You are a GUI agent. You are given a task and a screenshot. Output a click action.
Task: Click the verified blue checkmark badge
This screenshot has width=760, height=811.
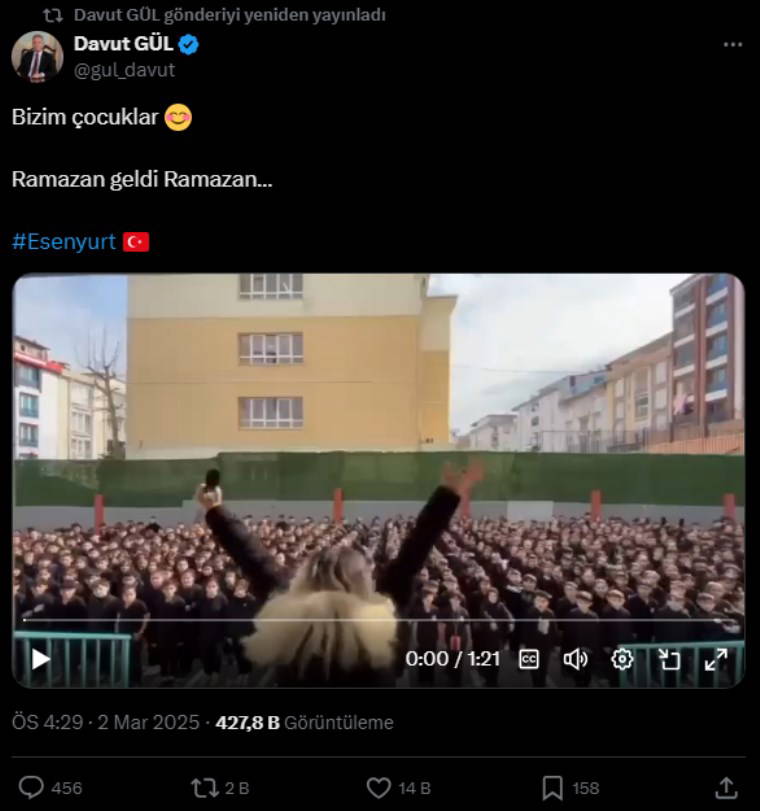point(188,44)
